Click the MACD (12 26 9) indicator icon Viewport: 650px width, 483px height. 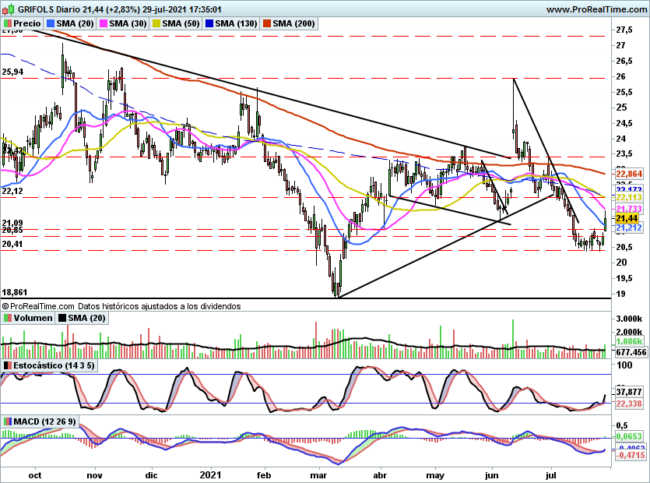(x=7, y=421)
